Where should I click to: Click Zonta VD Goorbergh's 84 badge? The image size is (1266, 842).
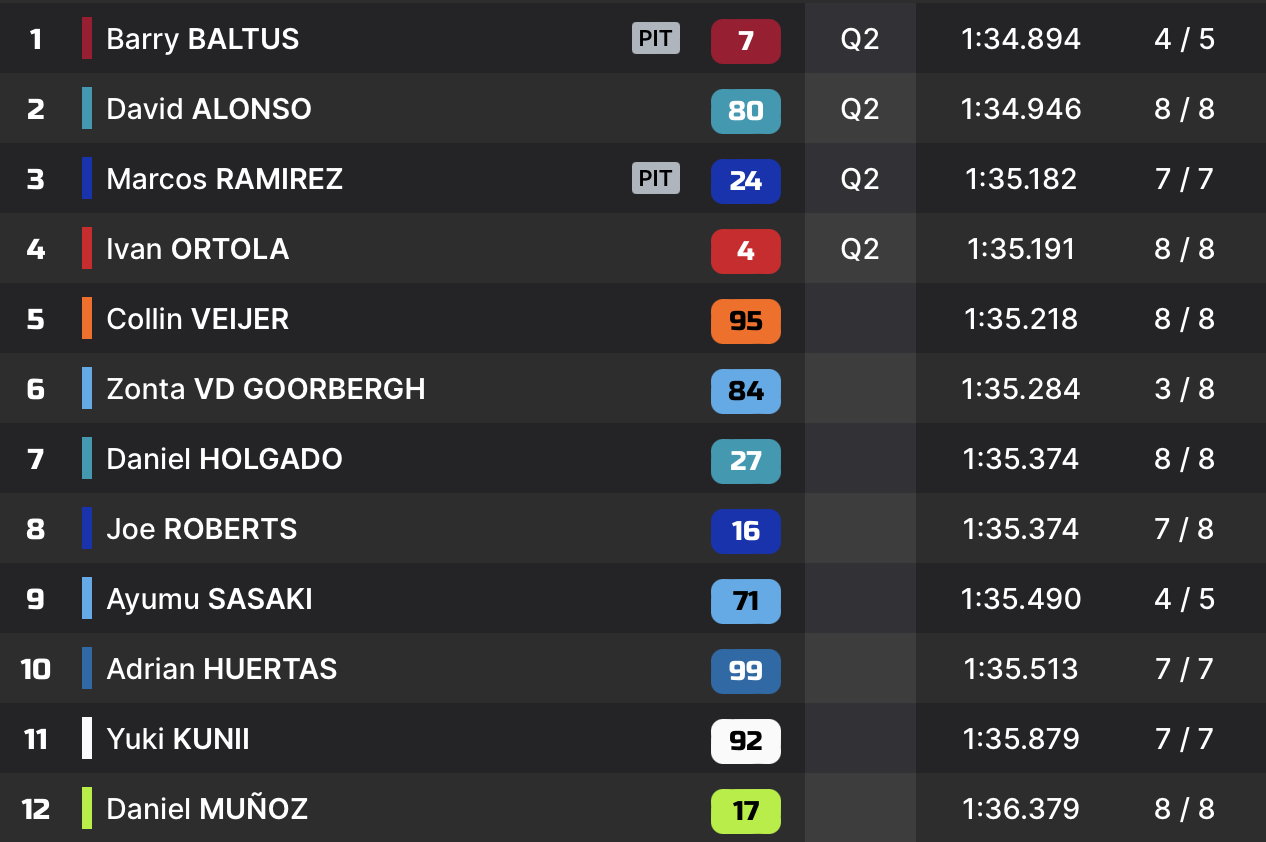[745, 391]
